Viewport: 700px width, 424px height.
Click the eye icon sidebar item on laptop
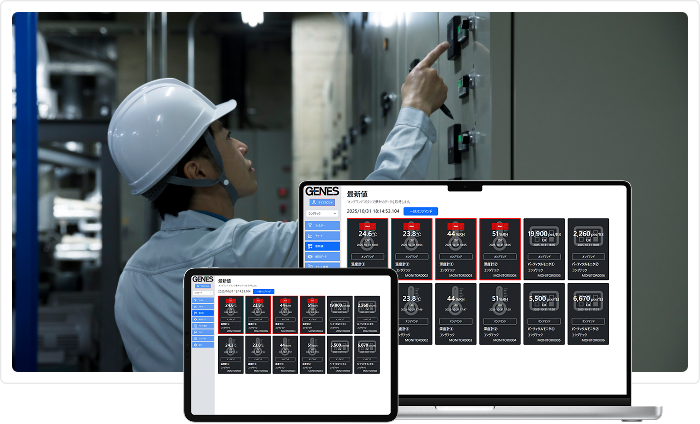[321, 256]
